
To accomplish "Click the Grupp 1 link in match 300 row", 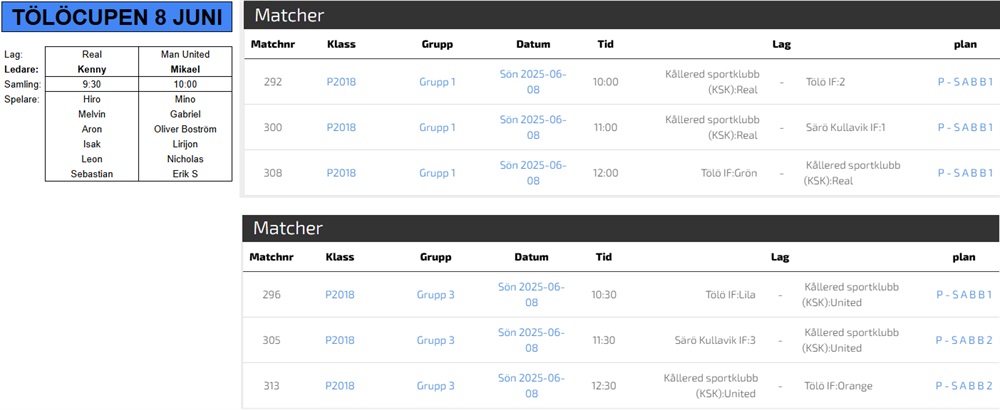I will (x=437, y=127).
